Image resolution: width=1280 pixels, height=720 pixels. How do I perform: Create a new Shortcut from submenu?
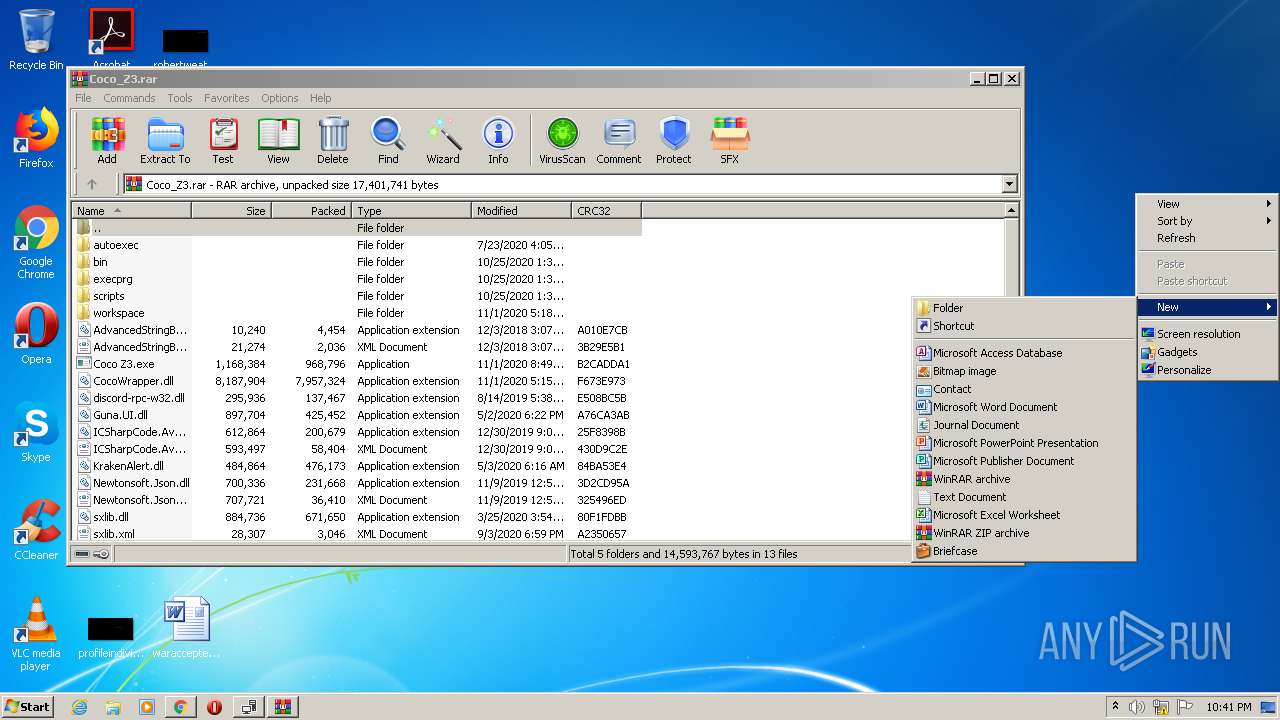click(x=1024, y=326)
